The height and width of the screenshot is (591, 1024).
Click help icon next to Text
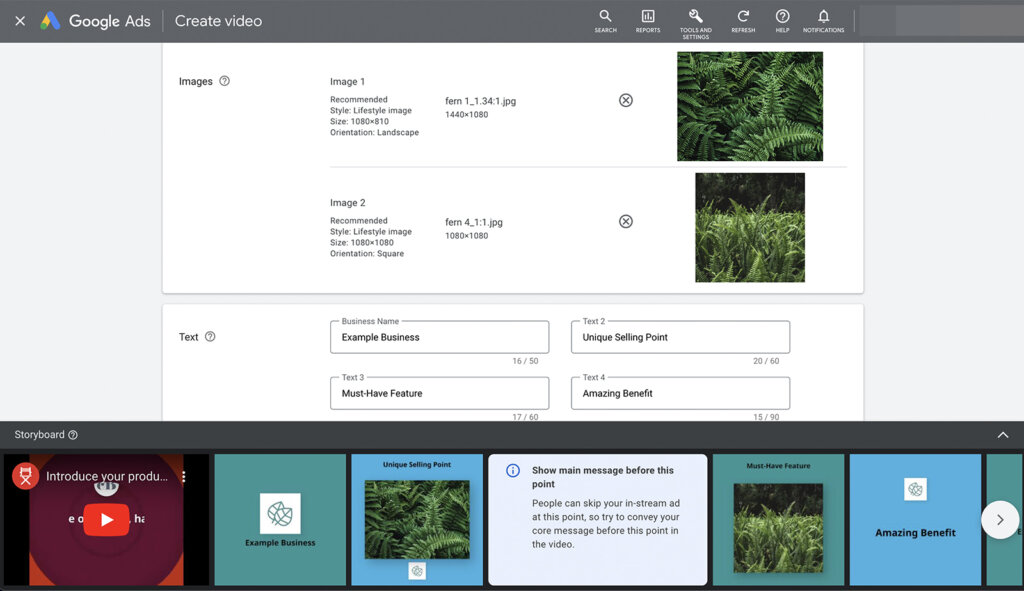coord(210,337)
